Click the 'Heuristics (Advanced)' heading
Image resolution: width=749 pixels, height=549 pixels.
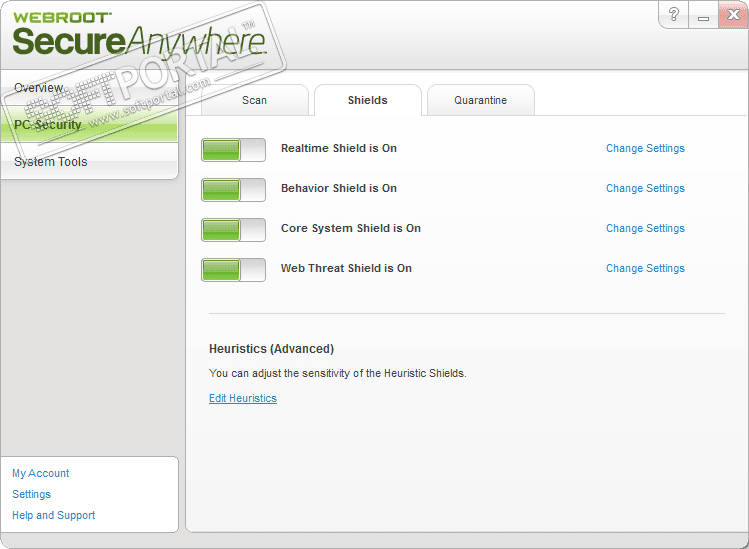tap(271, 349)
